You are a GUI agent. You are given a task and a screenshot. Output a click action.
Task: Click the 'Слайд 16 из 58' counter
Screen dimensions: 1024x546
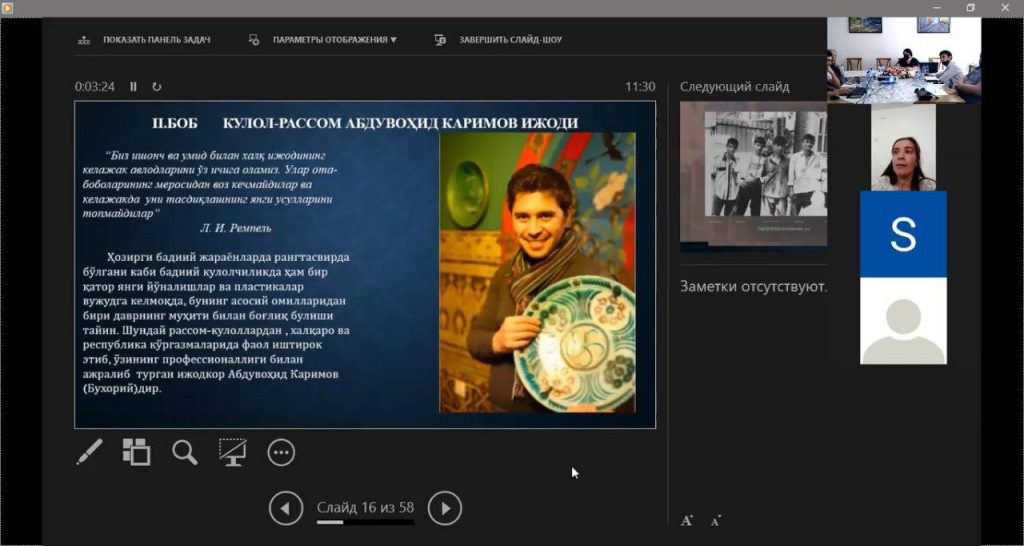pyautogui.click(x=365, y=507)
